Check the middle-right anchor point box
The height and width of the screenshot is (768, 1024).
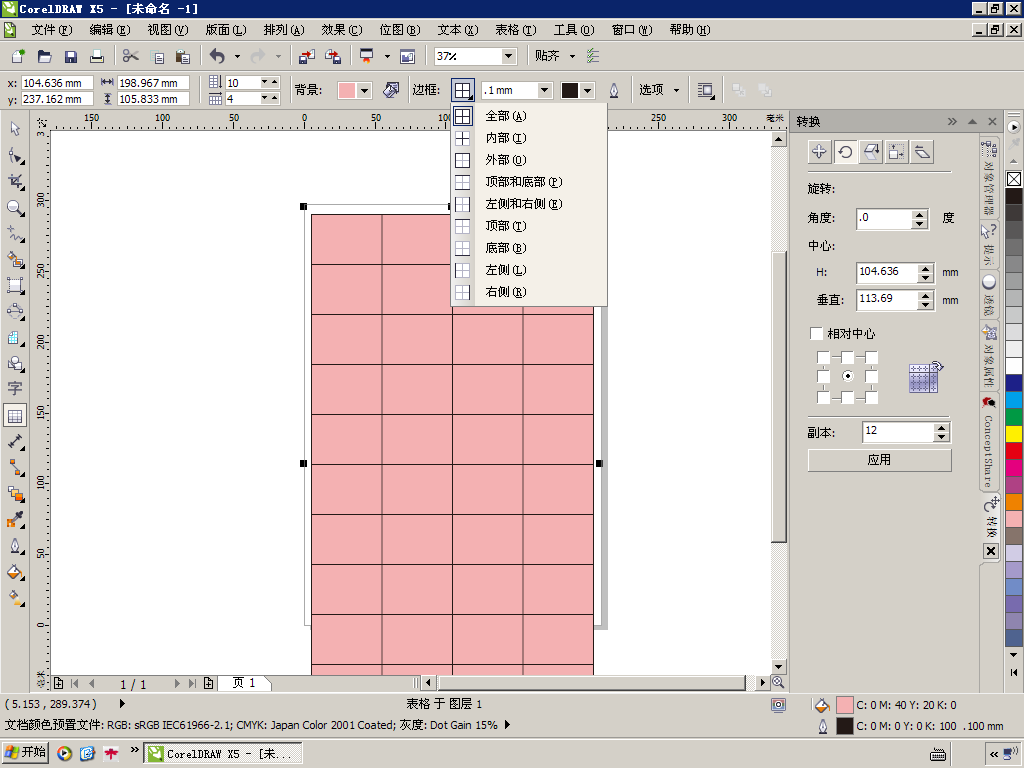click(871, 377)
